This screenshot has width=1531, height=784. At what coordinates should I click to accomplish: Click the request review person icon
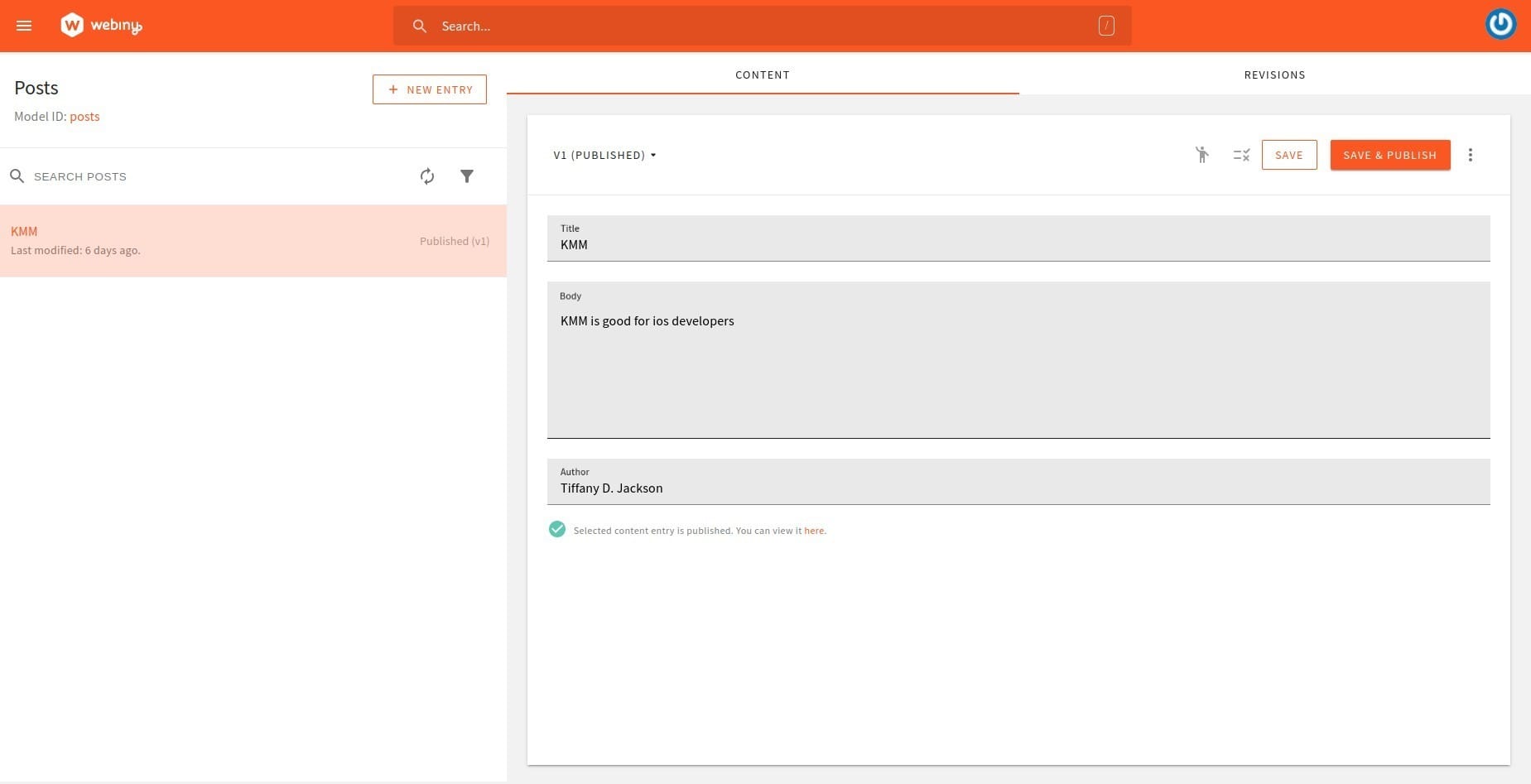point(1201,155)
